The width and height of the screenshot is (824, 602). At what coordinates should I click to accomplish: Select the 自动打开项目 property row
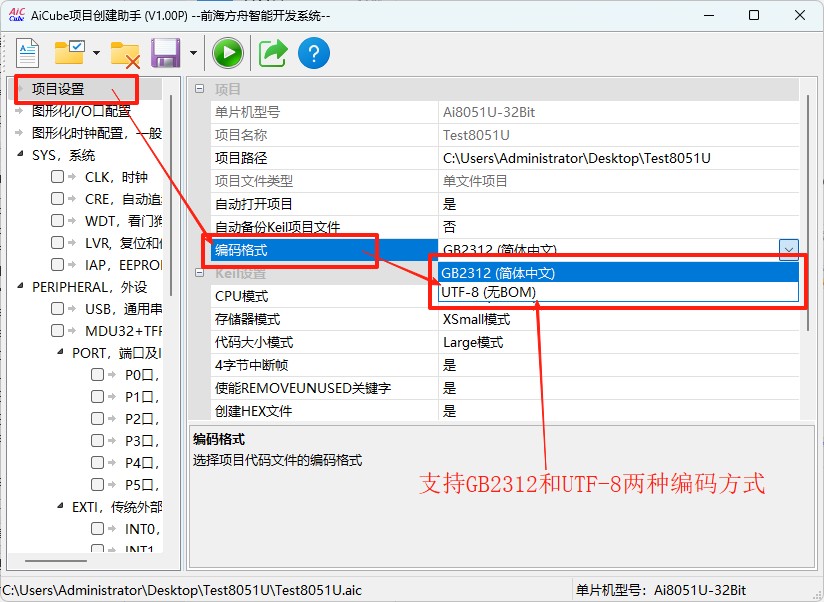pyautogui.click(x=504, y=204)
